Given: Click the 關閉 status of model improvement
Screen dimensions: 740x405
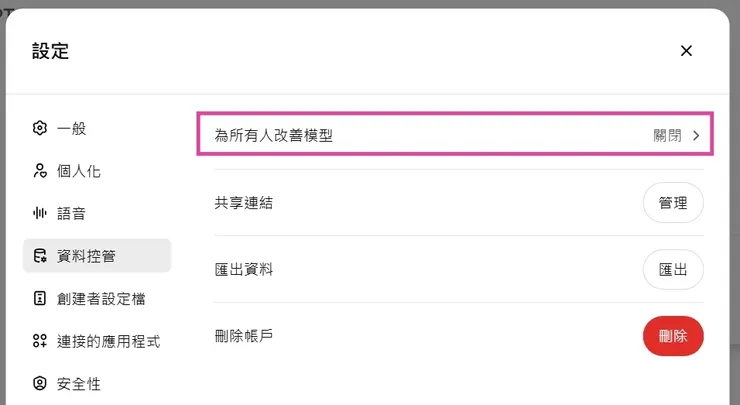Looking at the screenshot, I should coord(667,135).
